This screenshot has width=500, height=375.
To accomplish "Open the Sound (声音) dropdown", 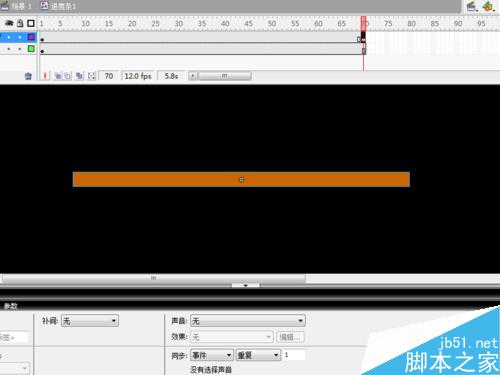I will point(248,321).
